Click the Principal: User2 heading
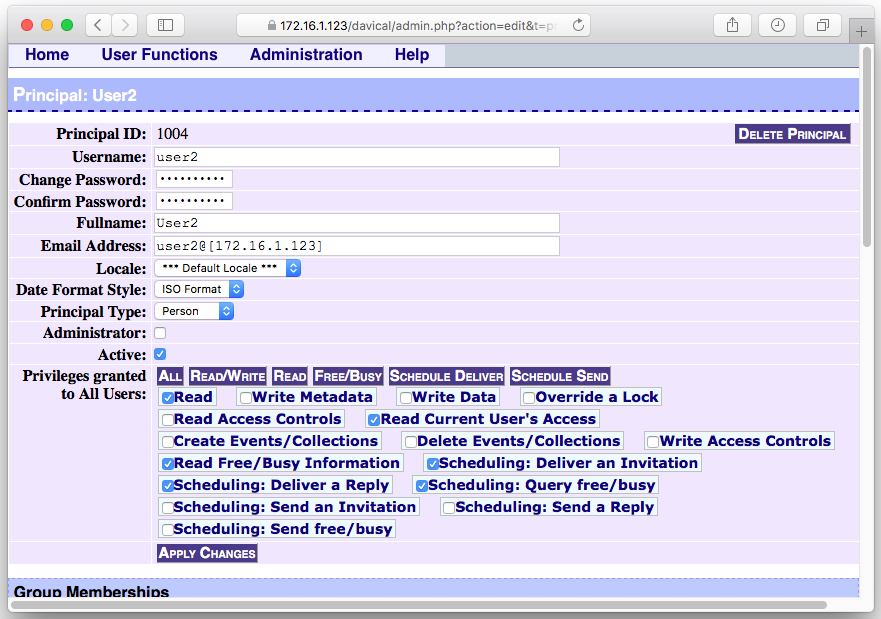This screenshot has height=619, width=881. (x=75, y=95)
